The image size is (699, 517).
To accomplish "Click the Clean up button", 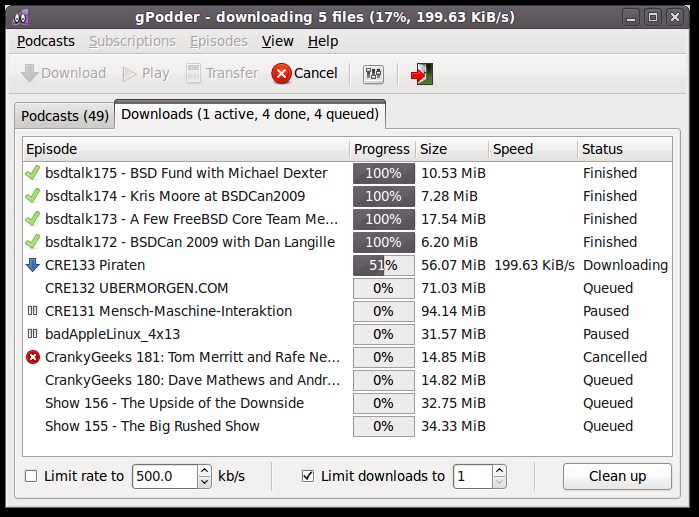I will pos(617,476).
